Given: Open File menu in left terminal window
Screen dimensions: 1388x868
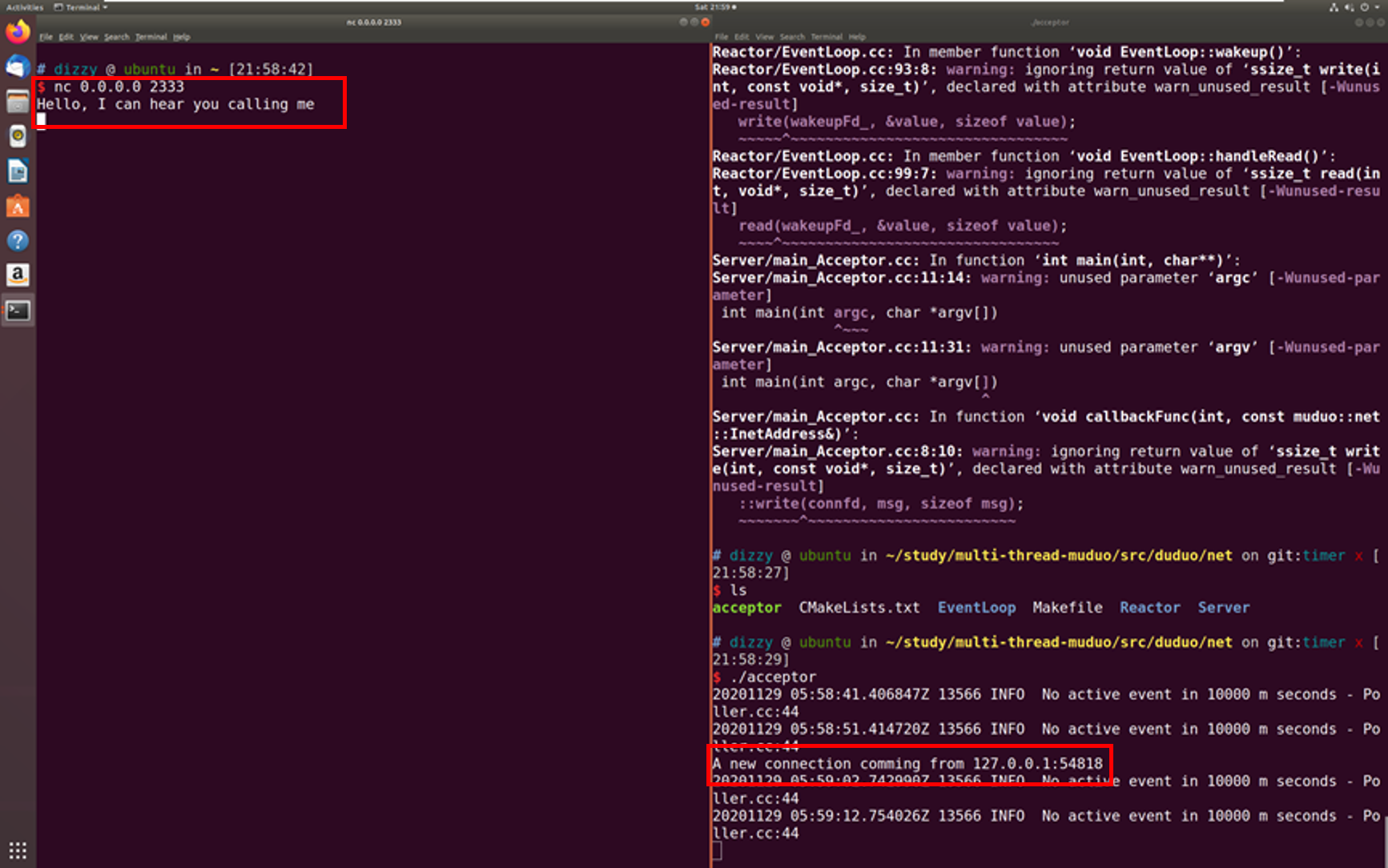Looking at the screenshot, I should click(46, 37).
